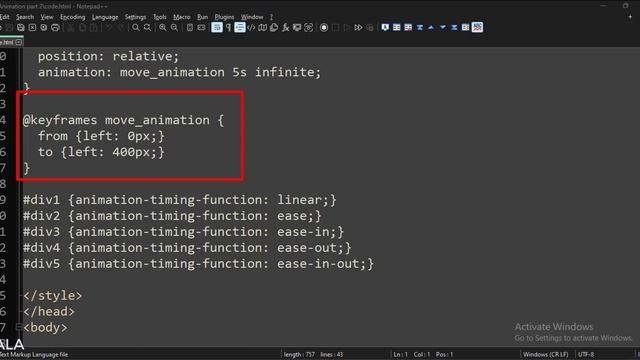The width and height of the screenshot is (640, 360).
Task: Open the Language menu
Action: (x=105, y=17)
